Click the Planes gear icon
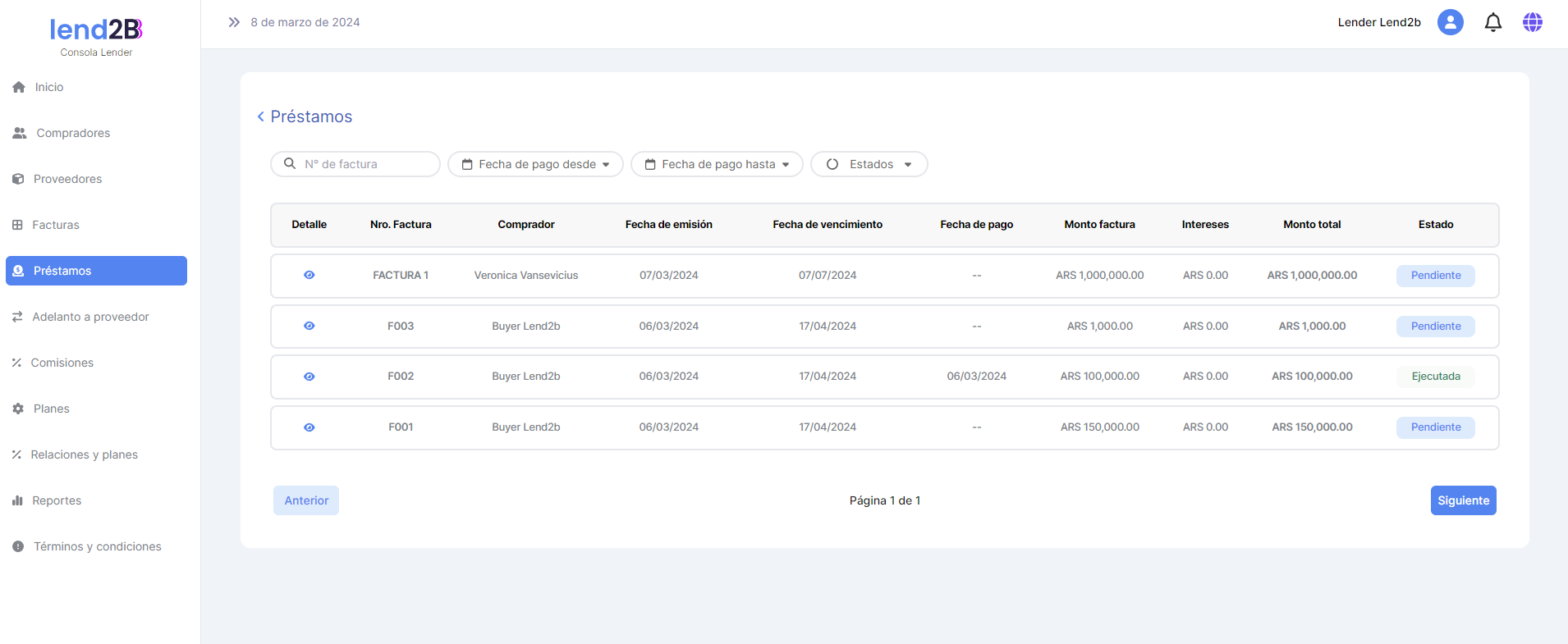The image size is (1568, 644). (x=18, y=409)
